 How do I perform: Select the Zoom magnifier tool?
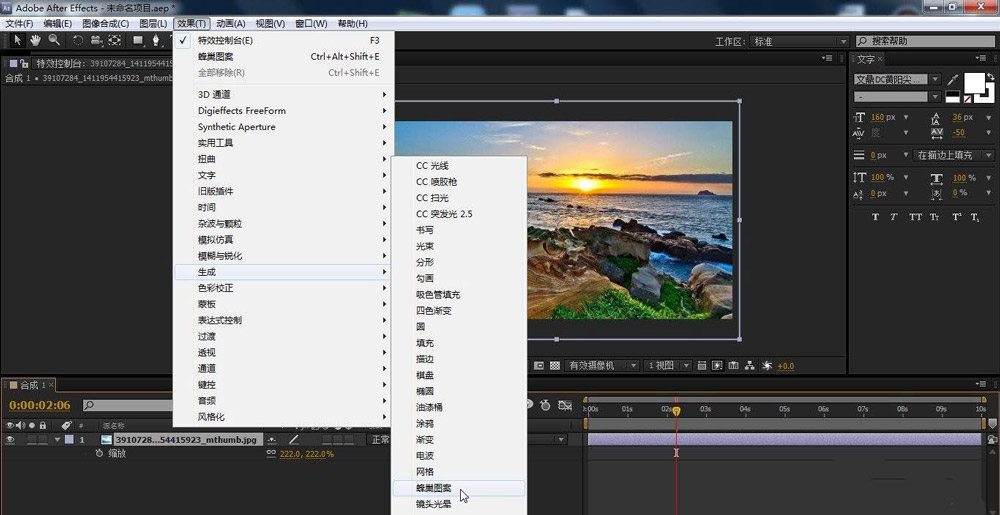tap(54, 41)
